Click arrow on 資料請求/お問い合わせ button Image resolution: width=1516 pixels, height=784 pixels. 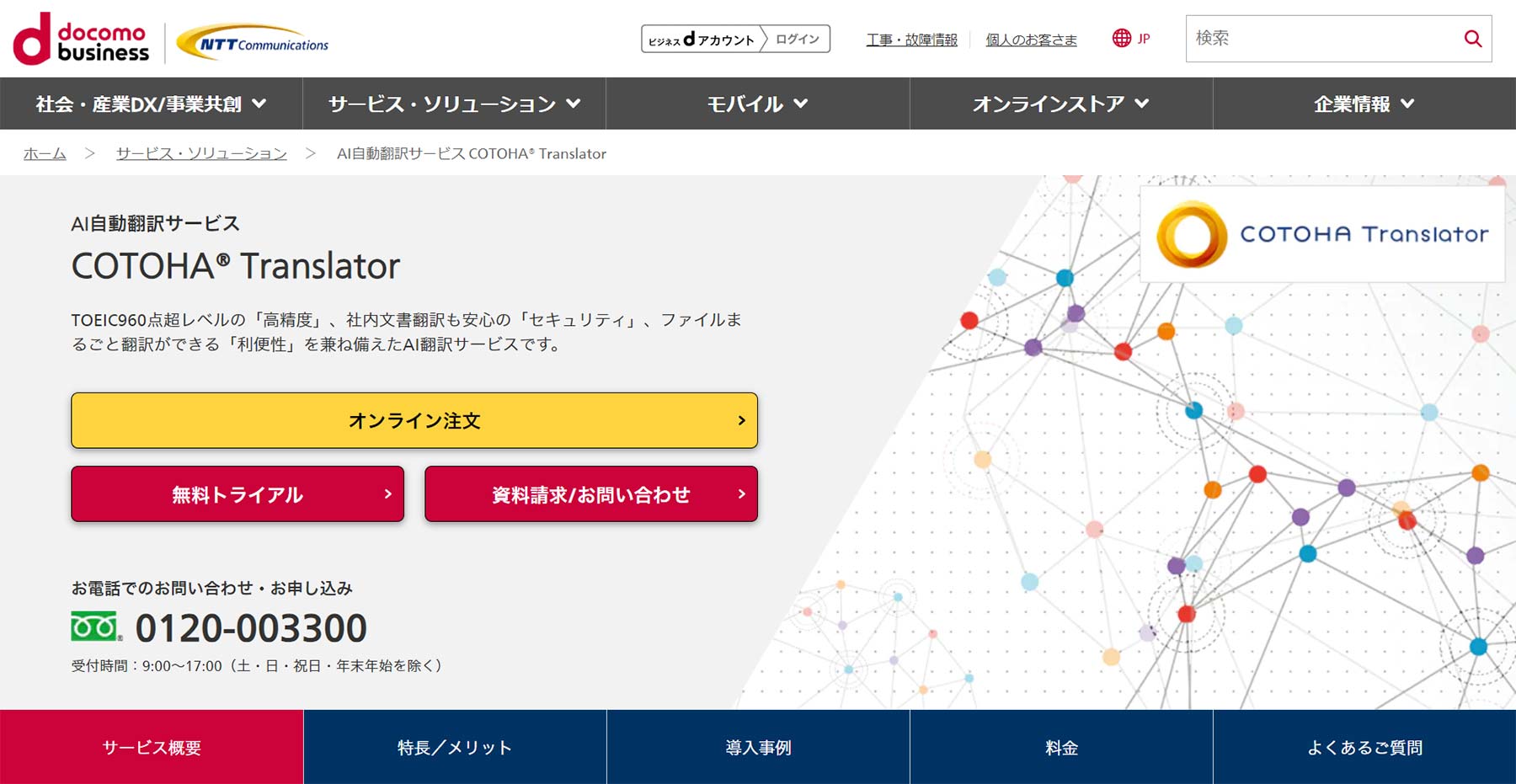741,493
